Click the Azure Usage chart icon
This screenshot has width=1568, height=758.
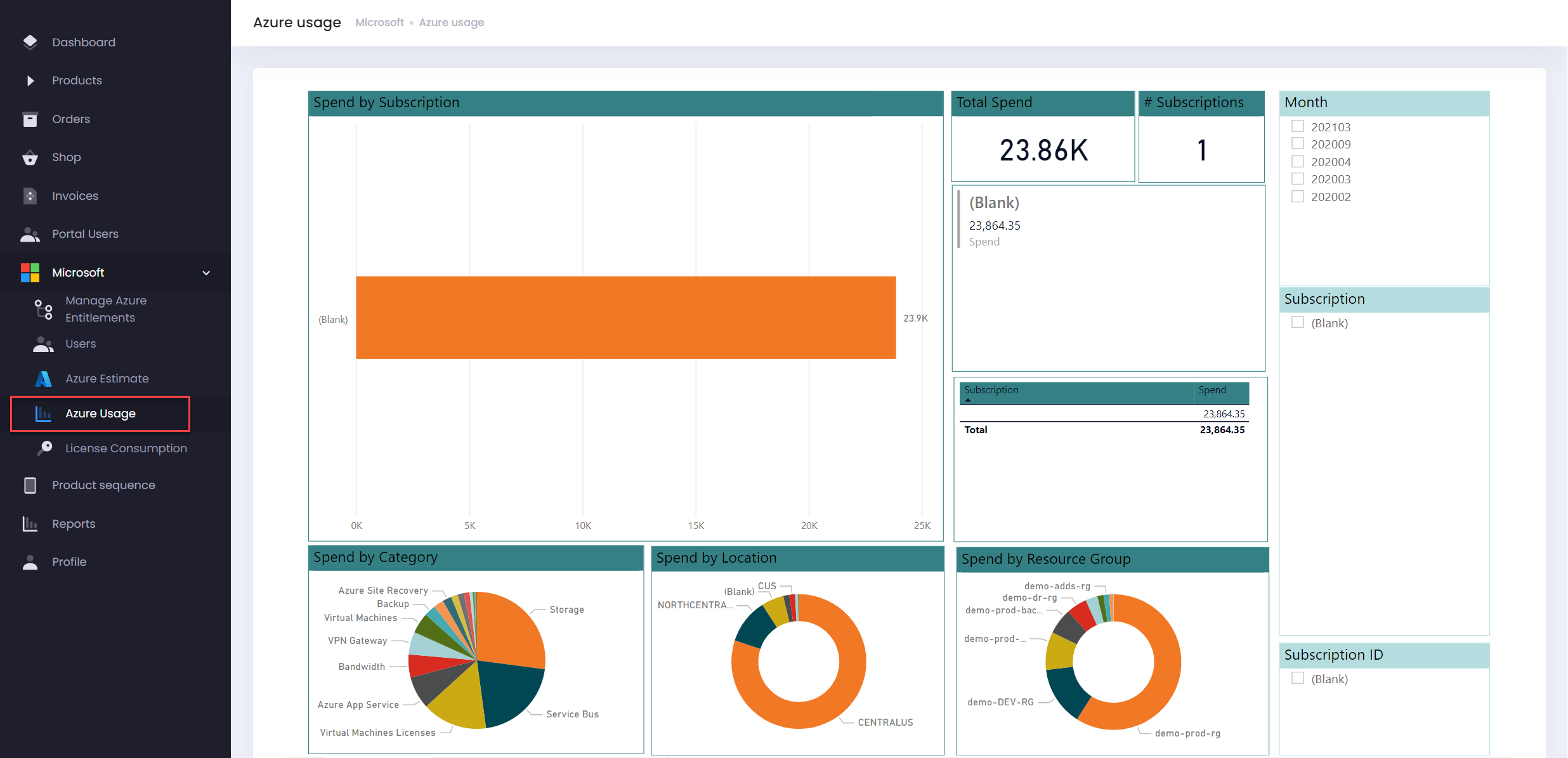[x=43, y=414]
